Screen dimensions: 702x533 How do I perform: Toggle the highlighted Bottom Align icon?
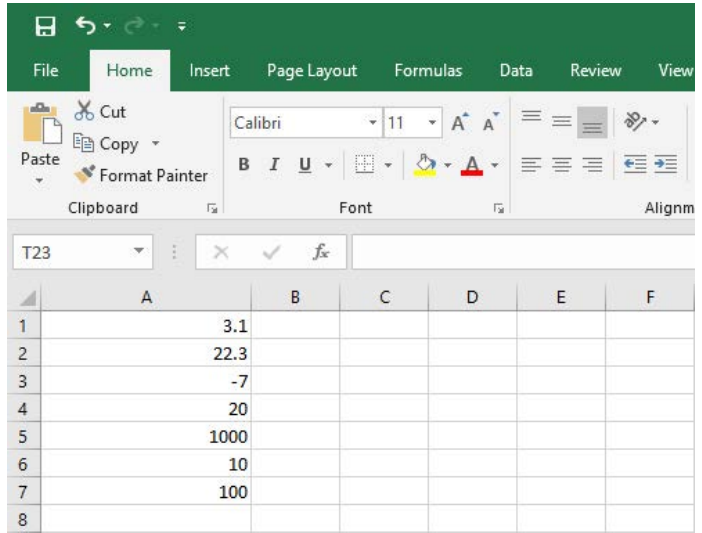(x=592, y=122)
